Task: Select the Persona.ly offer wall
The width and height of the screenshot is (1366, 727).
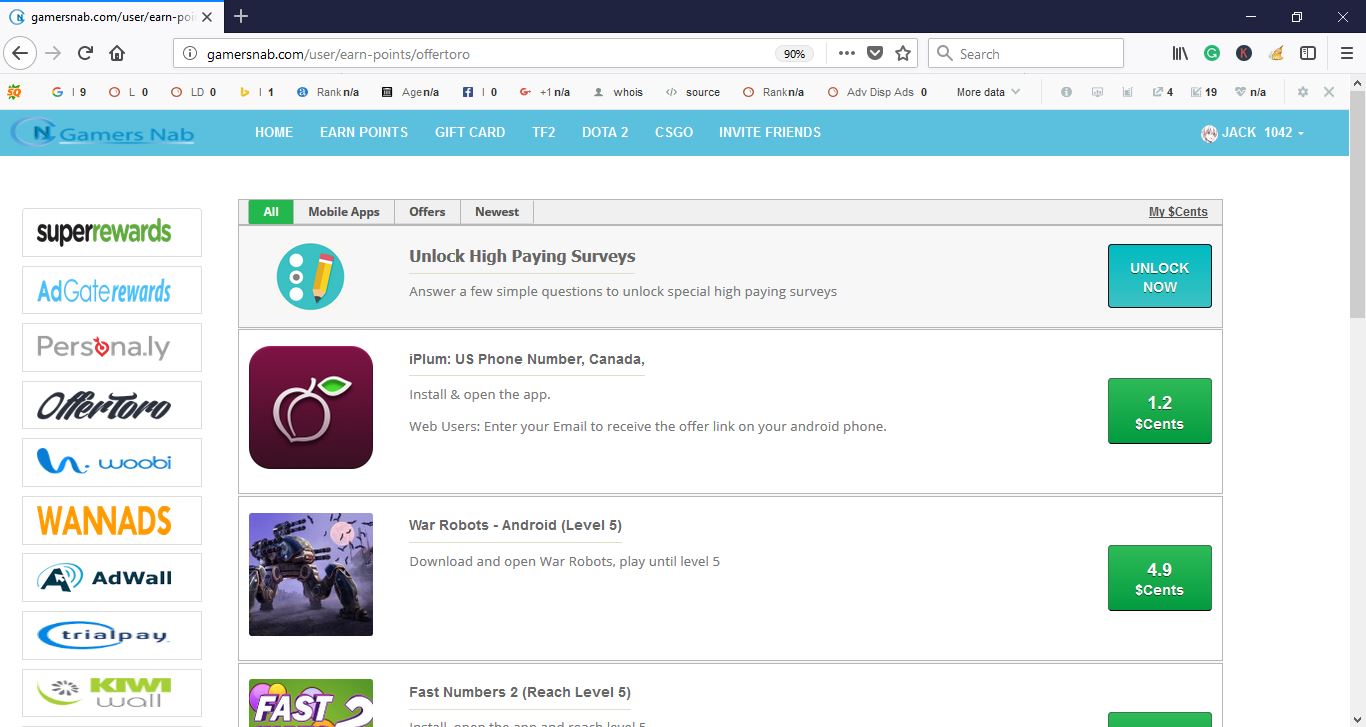Action: coord(112,347)
